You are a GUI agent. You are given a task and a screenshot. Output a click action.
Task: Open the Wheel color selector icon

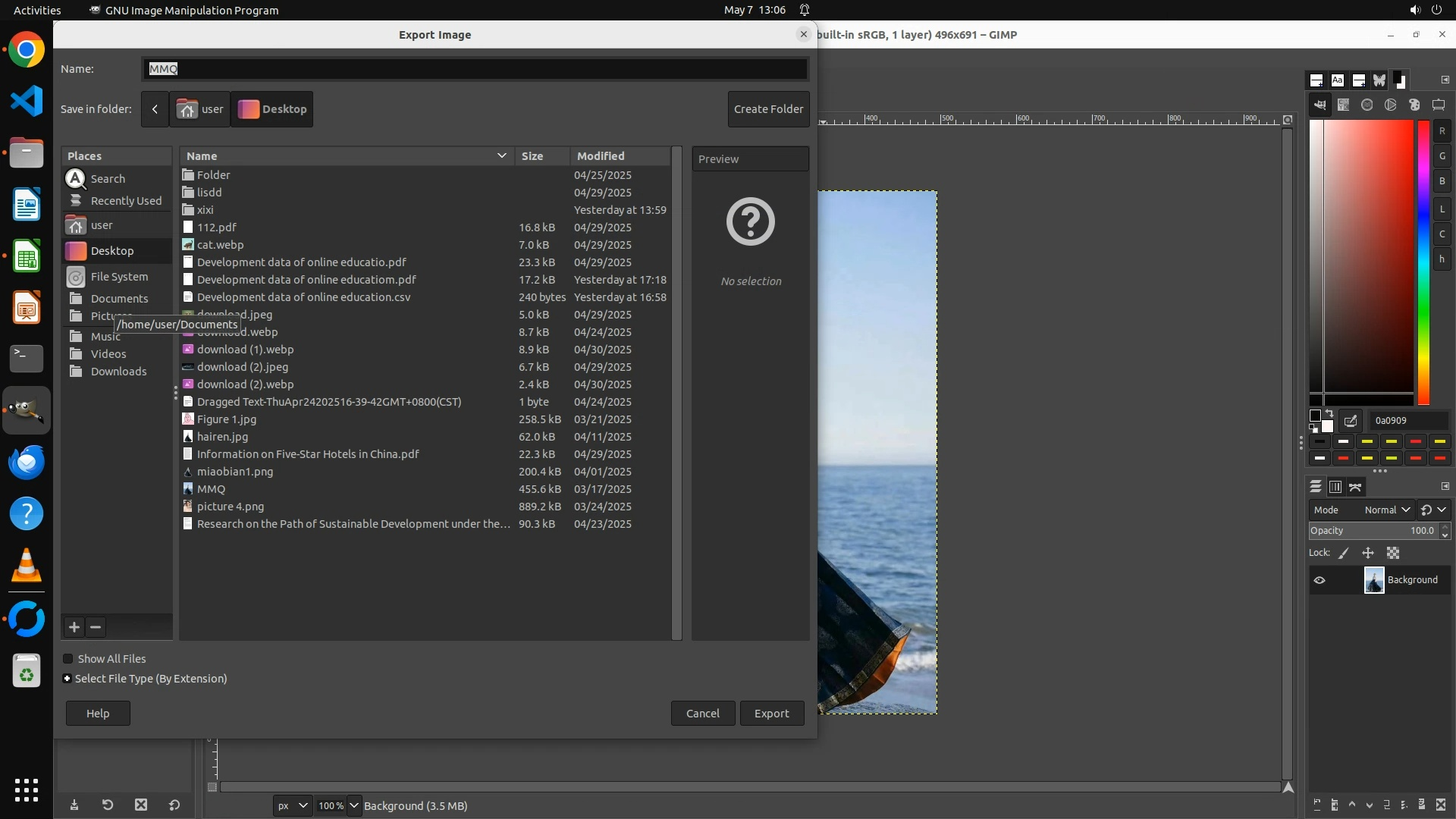(1390, 105)
